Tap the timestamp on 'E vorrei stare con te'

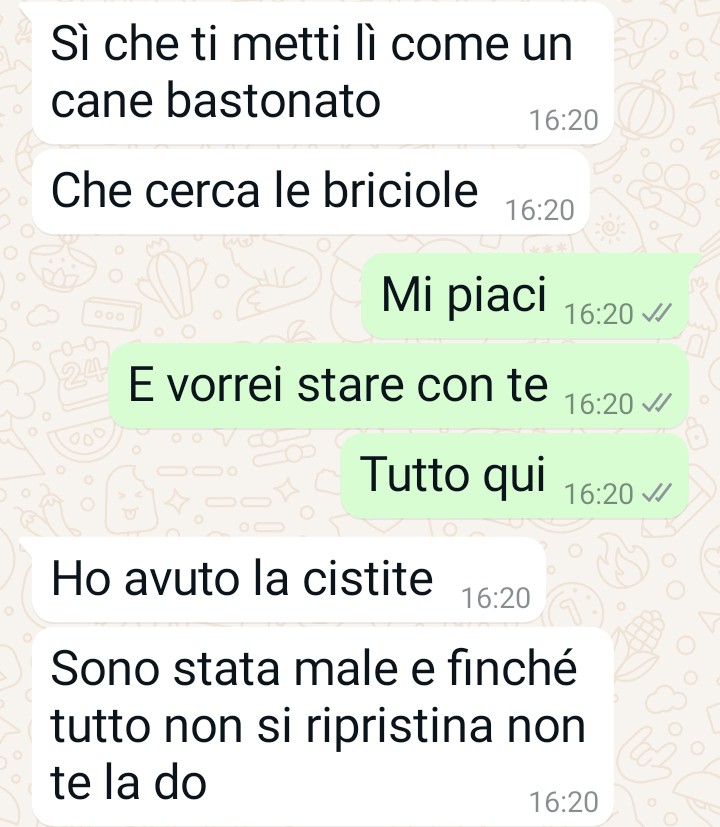[599, 405]
